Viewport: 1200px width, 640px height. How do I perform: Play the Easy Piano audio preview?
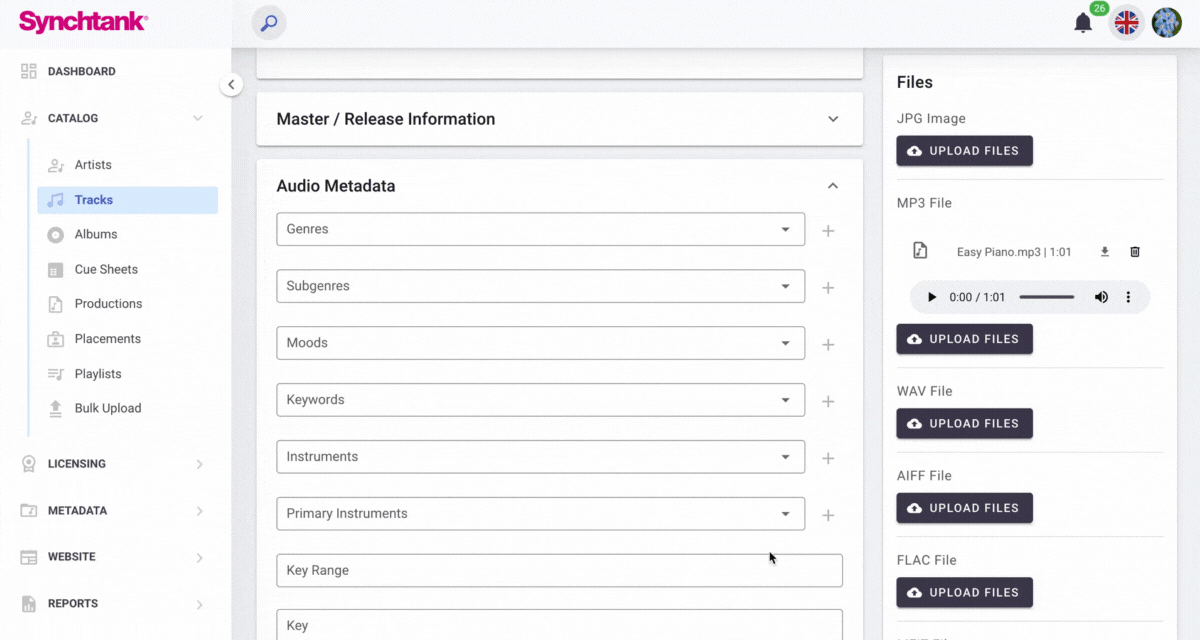932,297
